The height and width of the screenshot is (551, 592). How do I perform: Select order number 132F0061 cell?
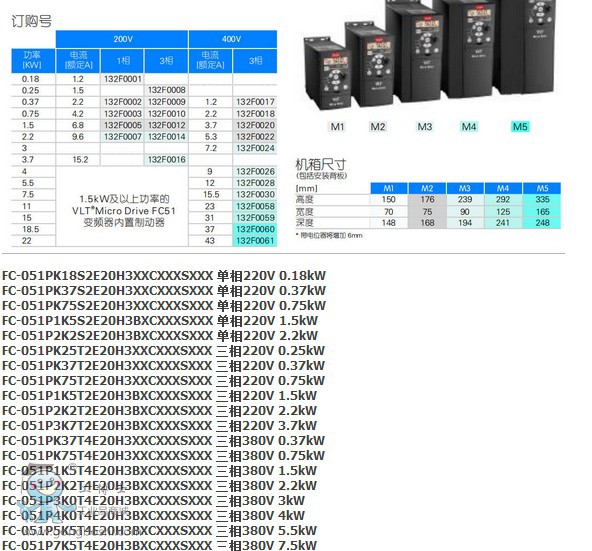pyautogui.click(x=255, y=241)
